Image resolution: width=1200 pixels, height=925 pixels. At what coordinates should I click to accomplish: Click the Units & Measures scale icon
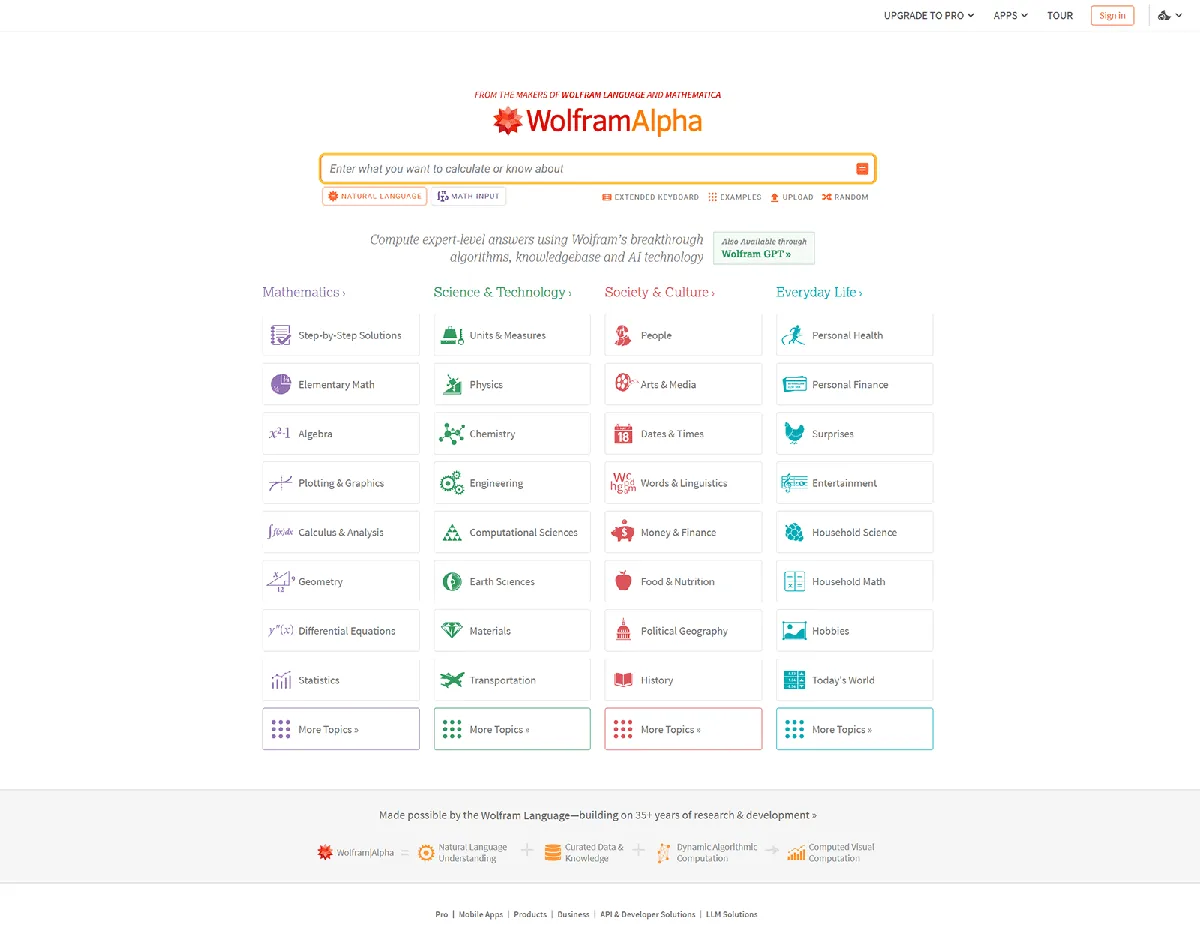(x=452, y=335)
